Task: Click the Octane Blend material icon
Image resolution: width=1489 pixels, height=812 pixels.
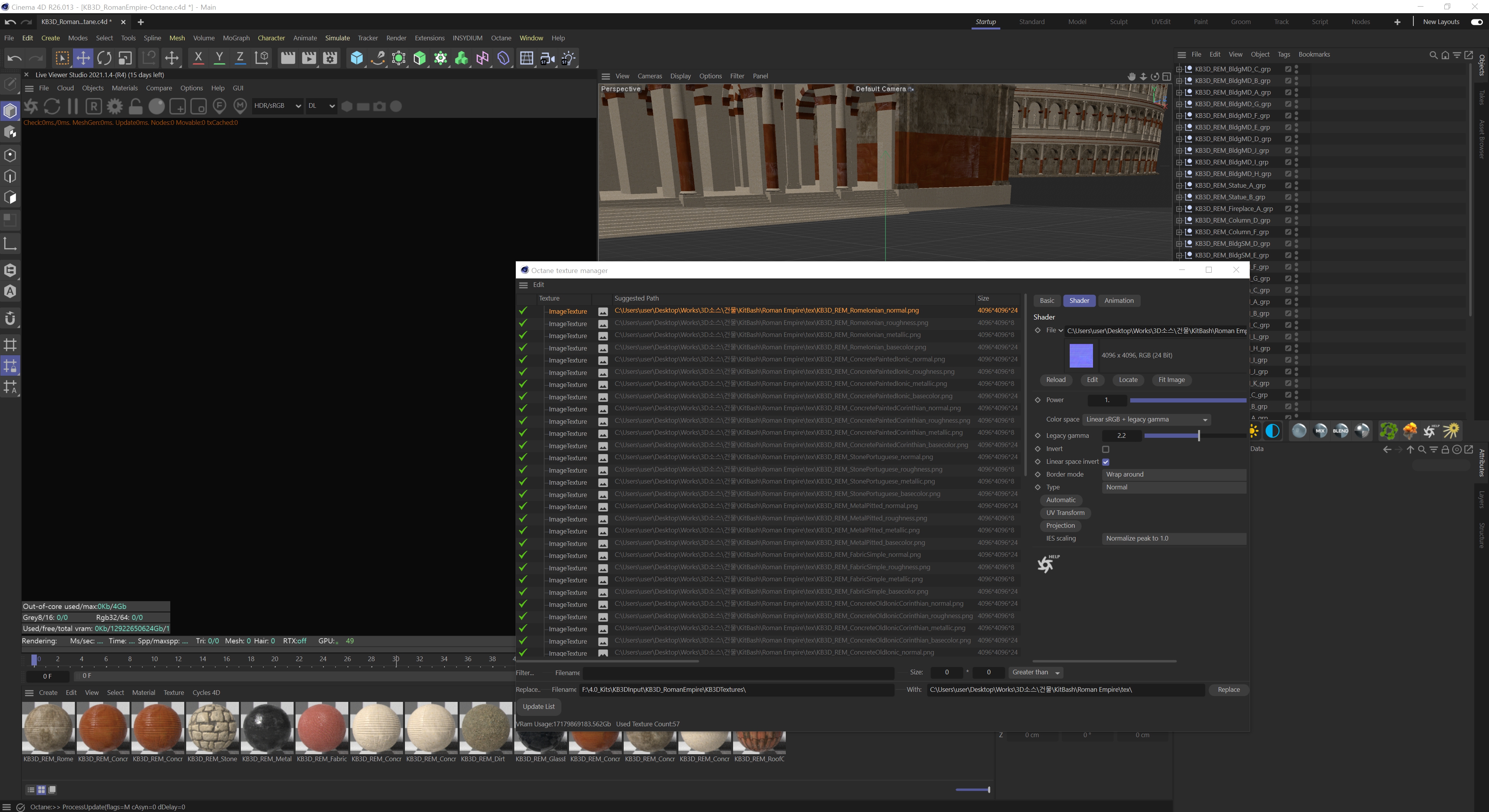Action: [x=1340, y=430]
